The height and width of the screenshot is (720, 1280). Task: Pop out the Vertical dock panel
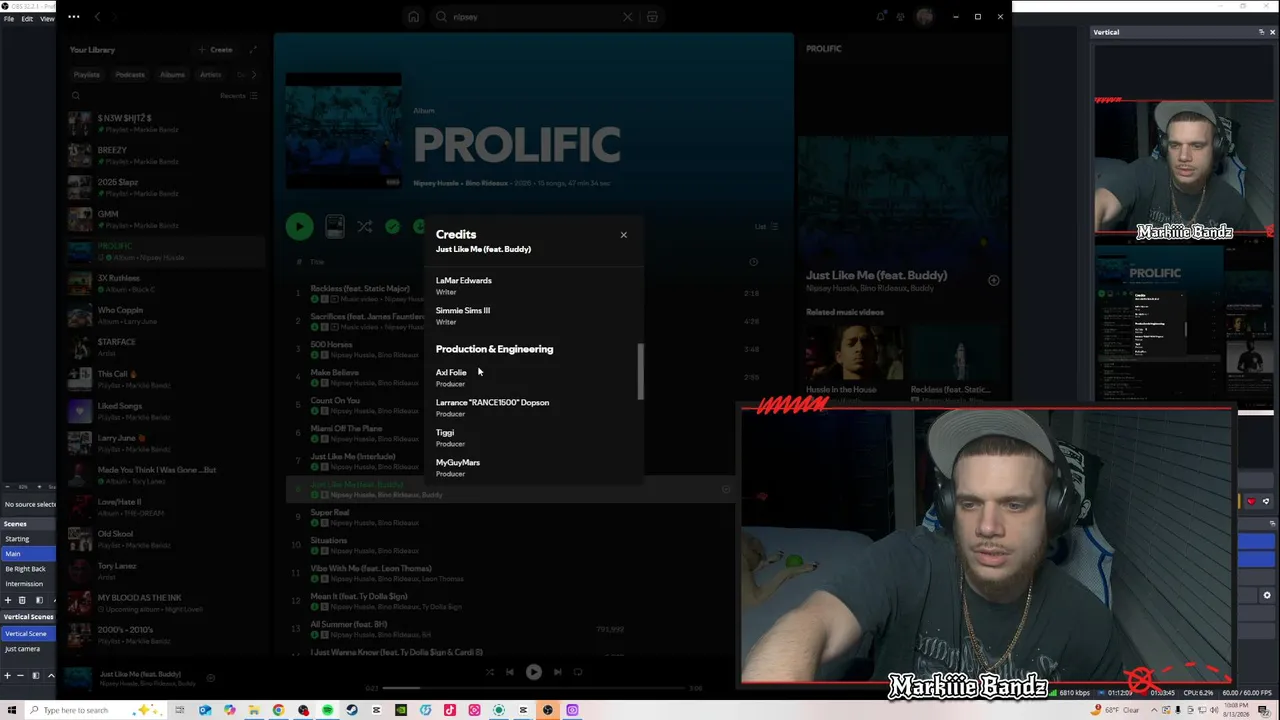[1261, 32]
